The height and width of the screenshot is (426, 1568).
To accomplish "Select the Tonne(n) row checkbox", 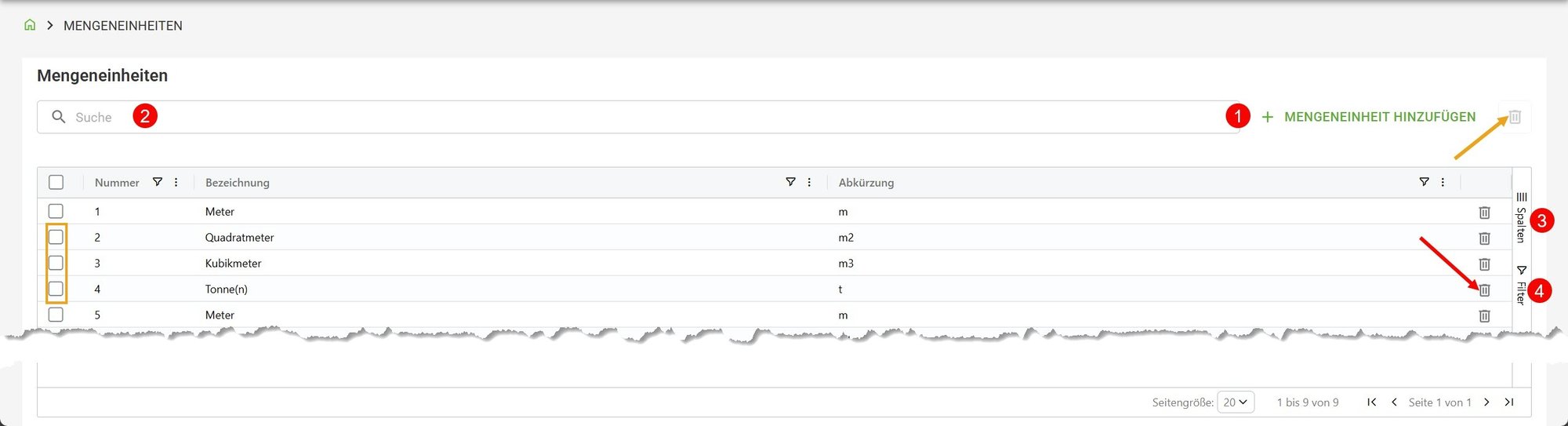I will (56, 289).
